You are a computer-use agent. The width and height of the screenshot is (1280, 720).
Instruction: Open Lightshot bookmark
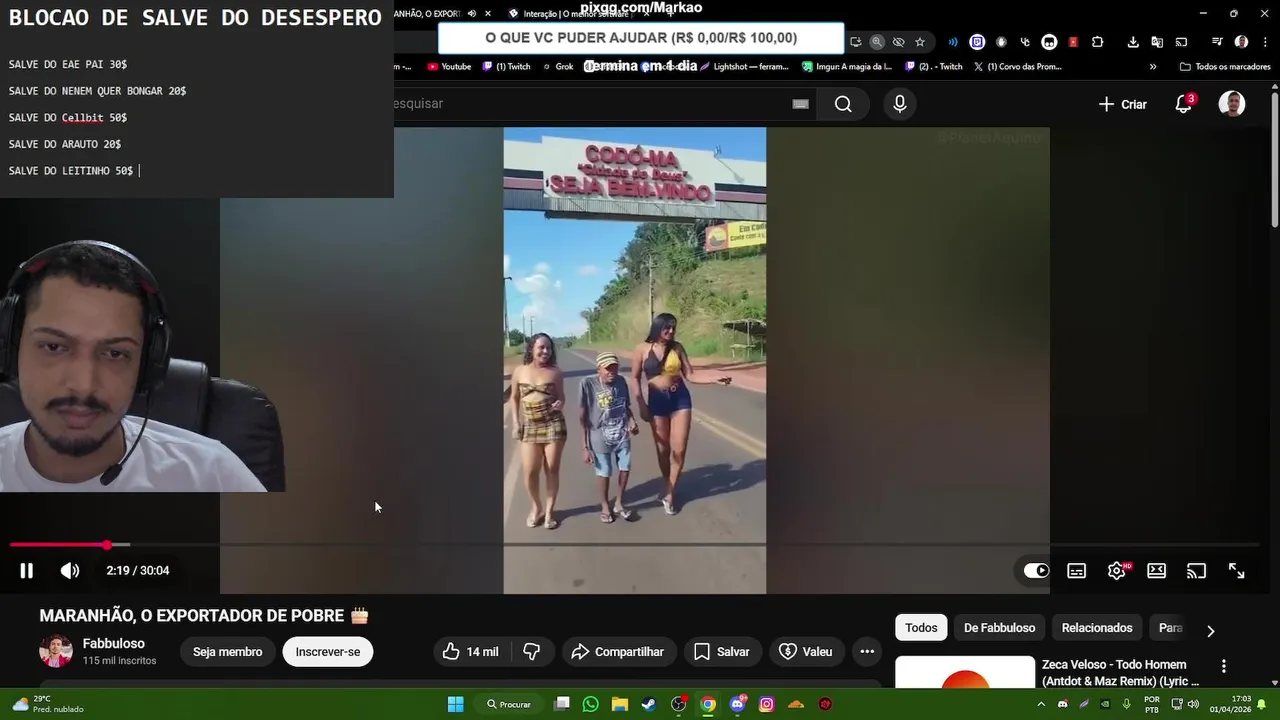point(744,67)
